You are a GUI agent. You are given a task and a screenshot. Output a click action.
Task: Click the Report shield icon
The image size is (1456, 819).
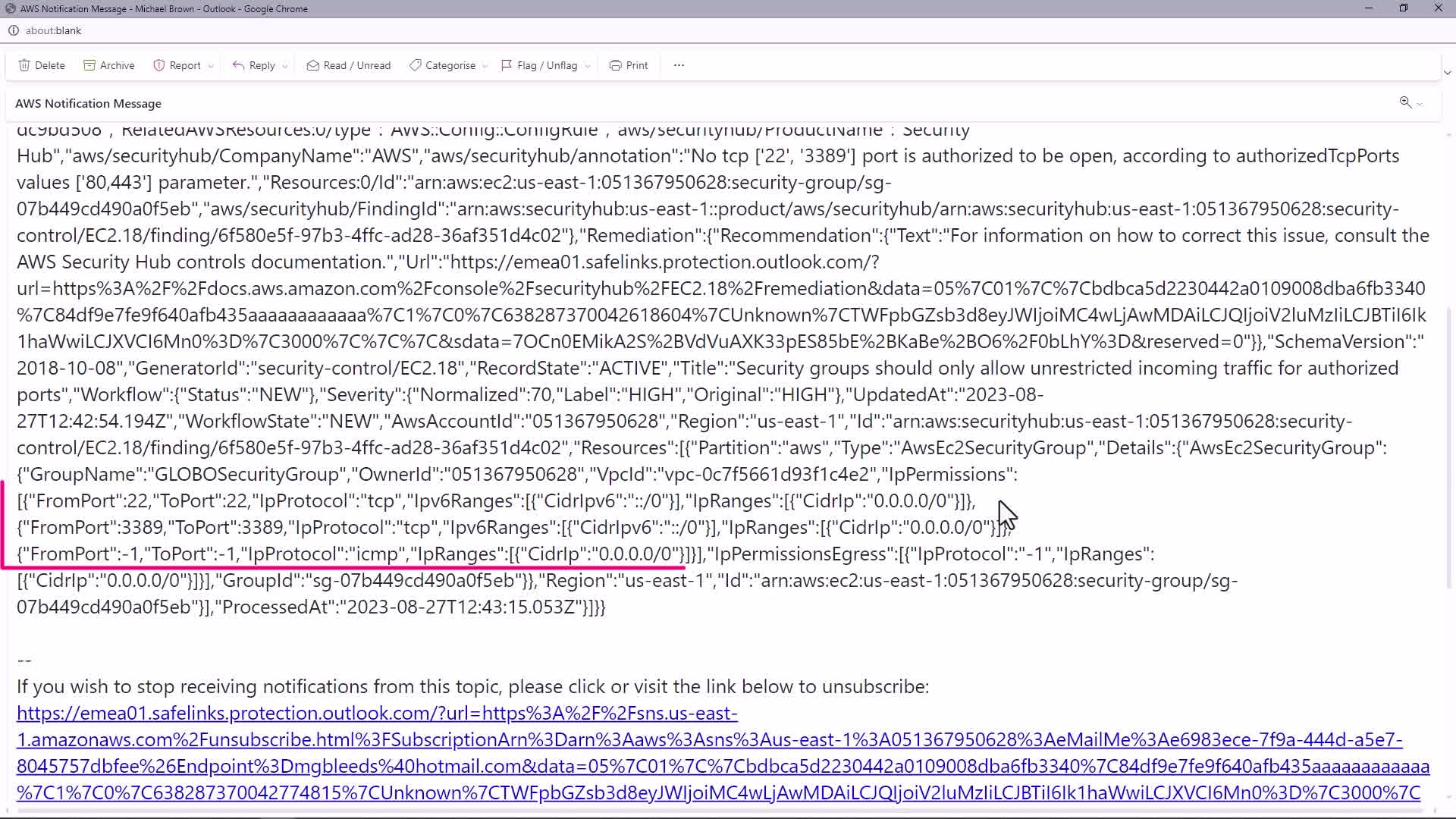point(158,65)
